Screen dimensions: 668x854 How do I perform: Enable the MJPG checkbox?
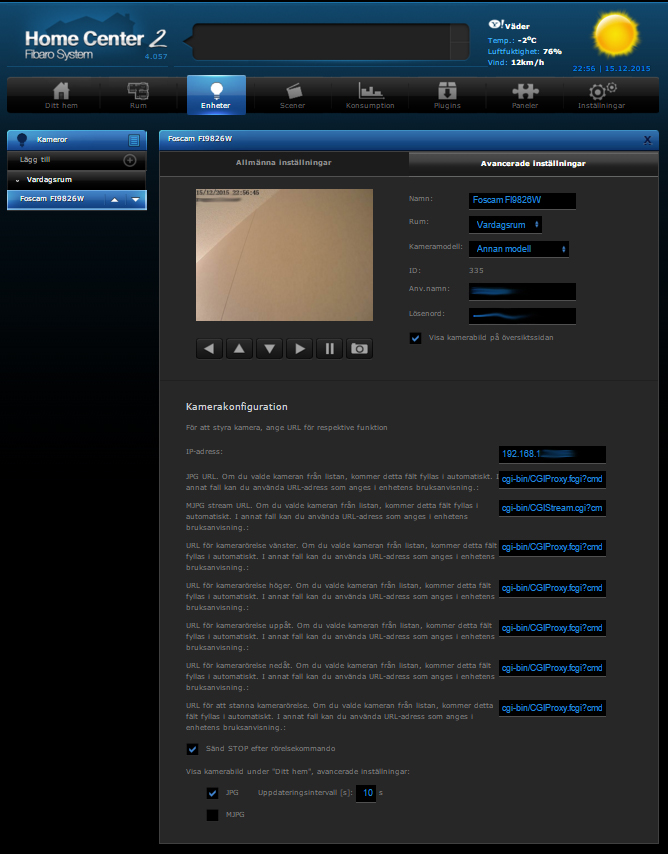(212, 815)
